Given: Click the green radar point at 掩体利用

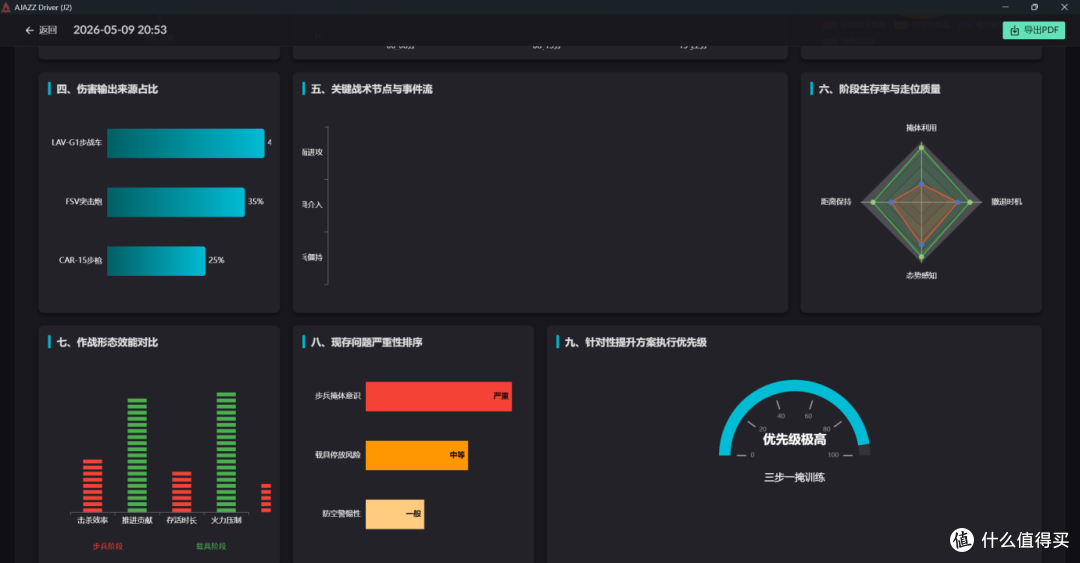Looking at the screenshot, I should point(922,147).
